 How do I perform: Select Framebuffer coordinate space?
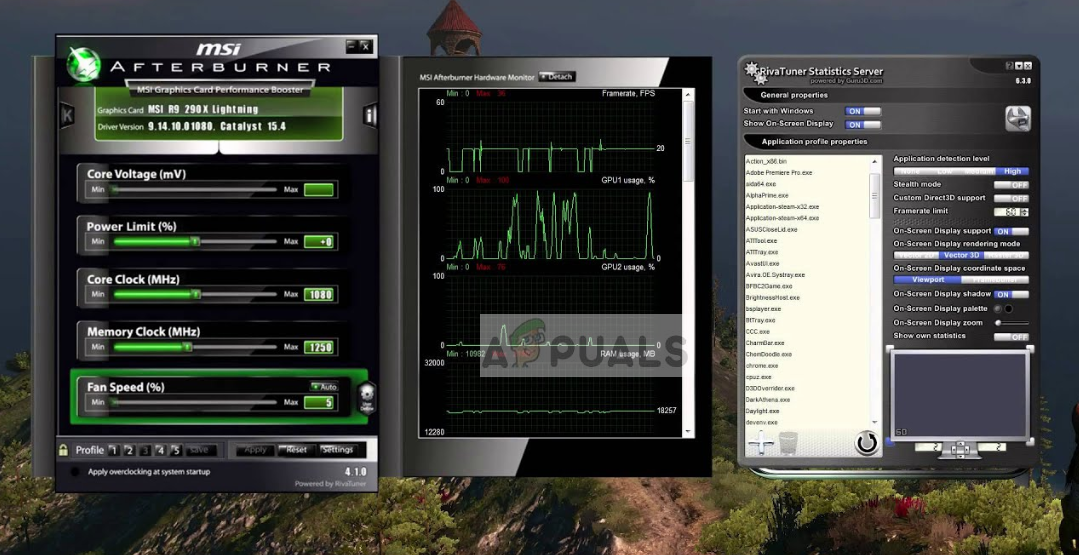995,280
